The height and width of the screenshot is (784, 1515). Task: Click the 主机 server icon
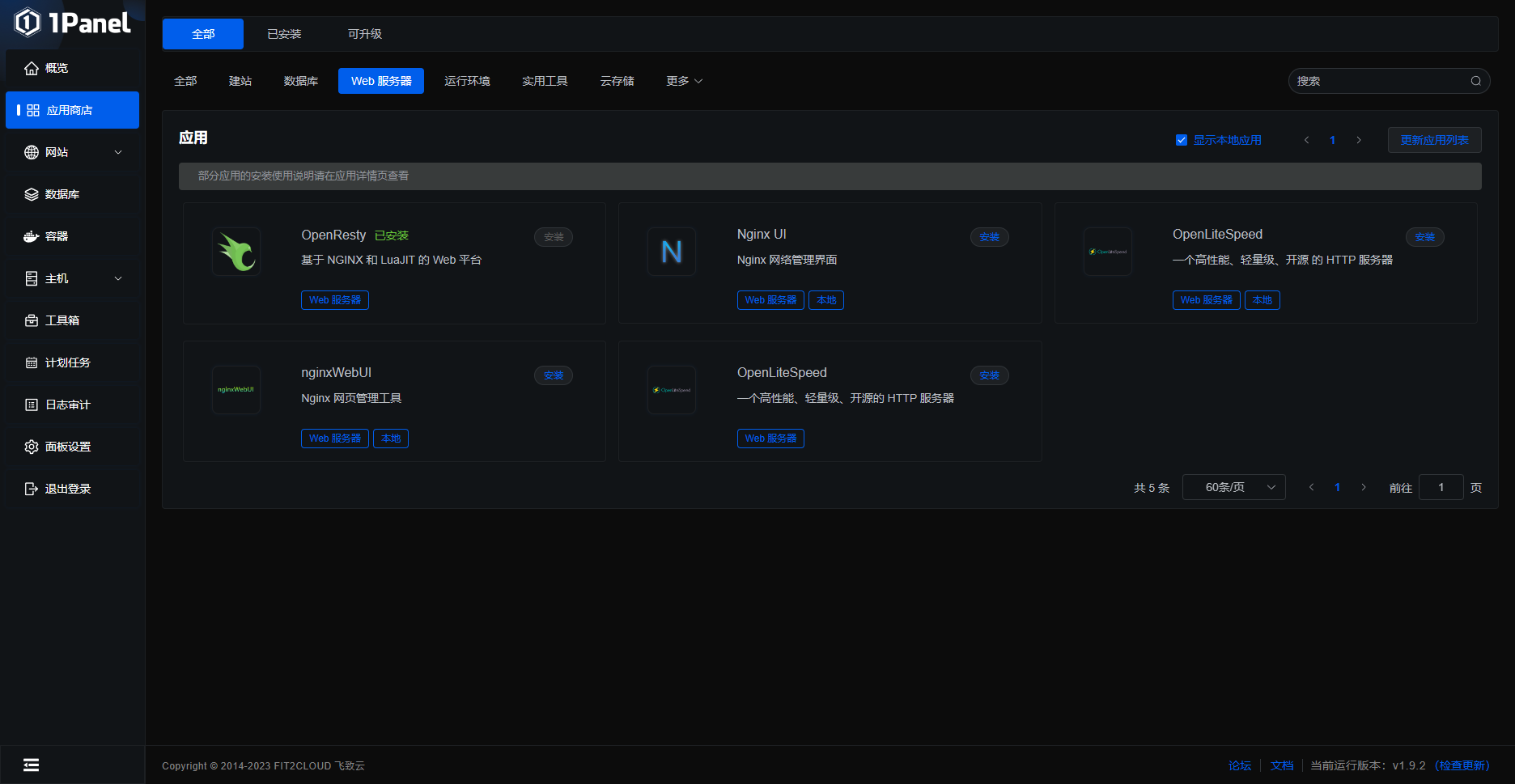point(32,278)
